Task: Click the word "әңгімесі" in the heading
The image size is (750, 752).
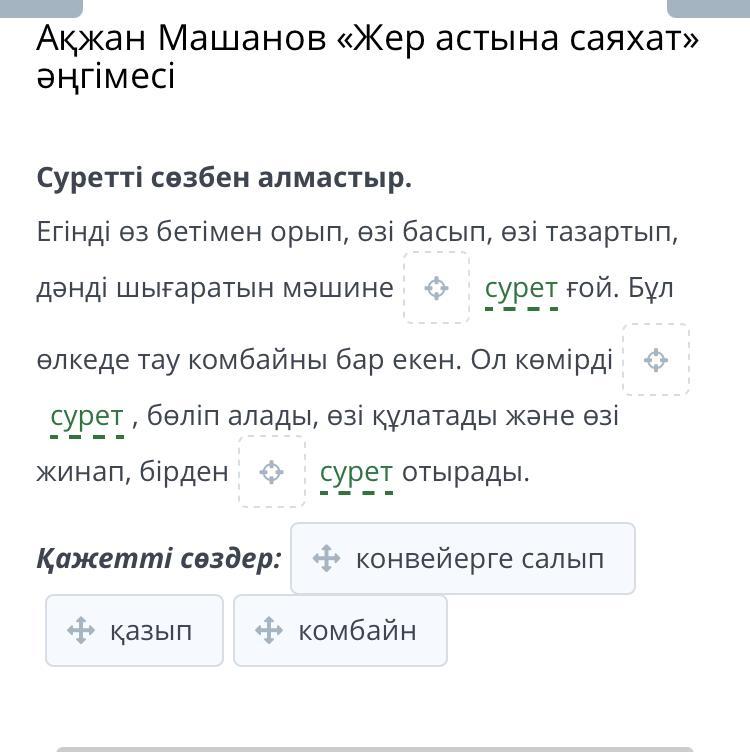Action: pyautogui.click(x=106, y=76)
